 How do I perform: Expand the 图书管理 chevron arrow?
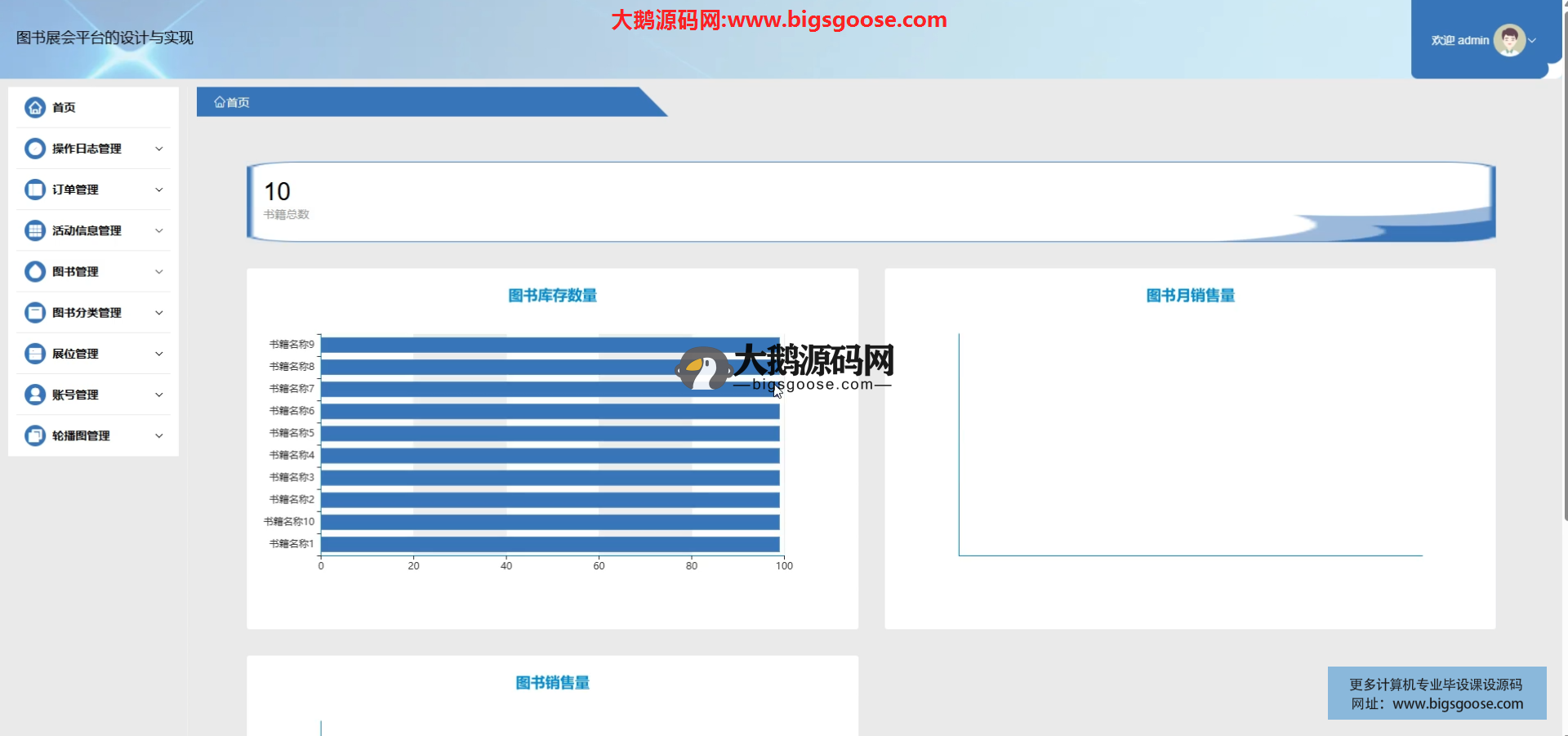pyautogui.click(x=159, y=271)
